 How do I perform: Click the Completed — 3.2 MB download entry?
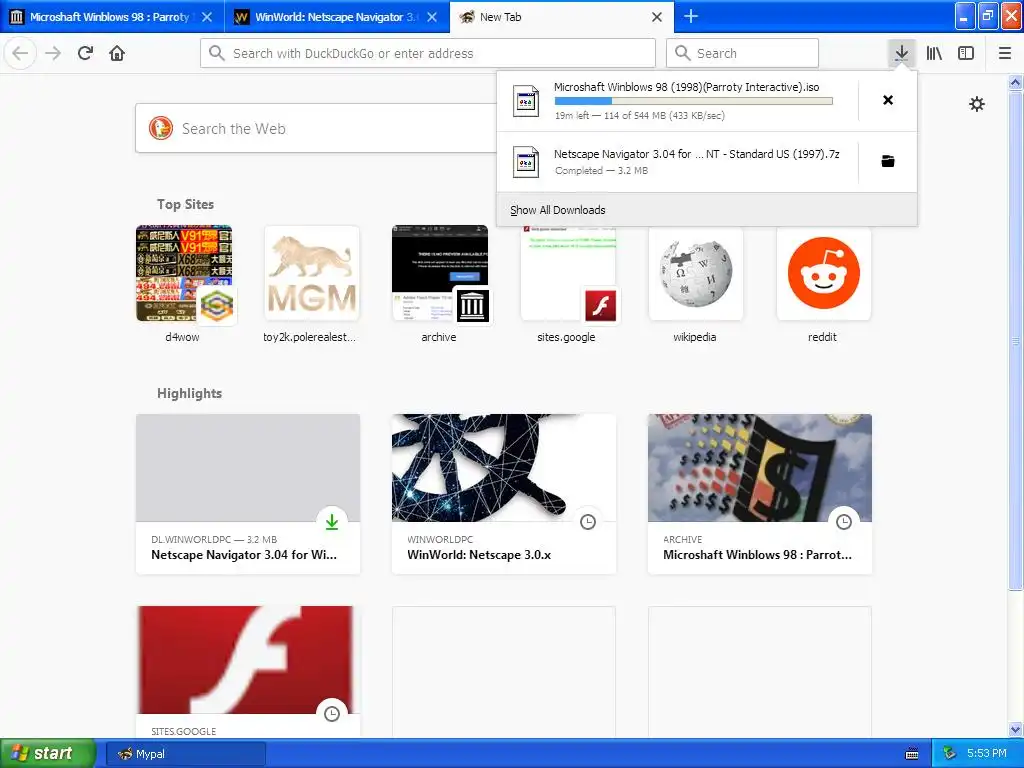[677, 162]
